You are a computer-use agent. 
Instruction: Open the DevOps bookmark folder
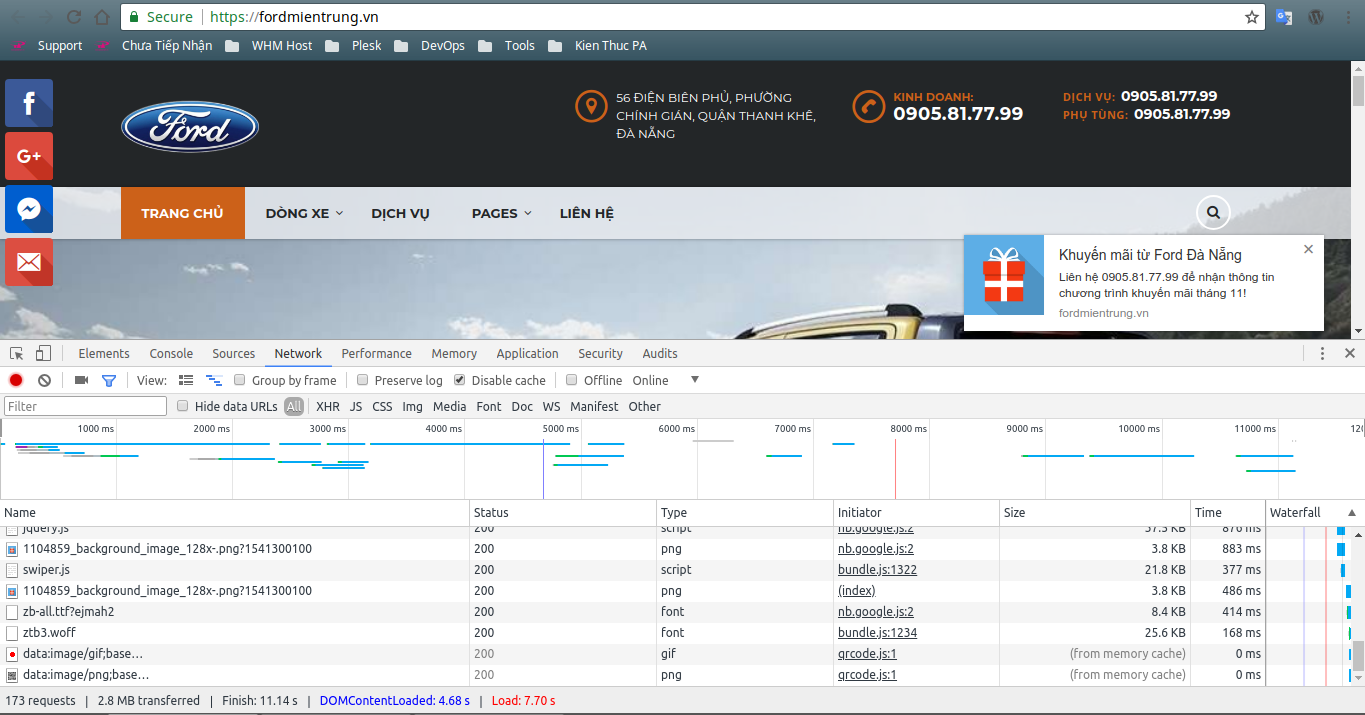[x=430, y=45]
